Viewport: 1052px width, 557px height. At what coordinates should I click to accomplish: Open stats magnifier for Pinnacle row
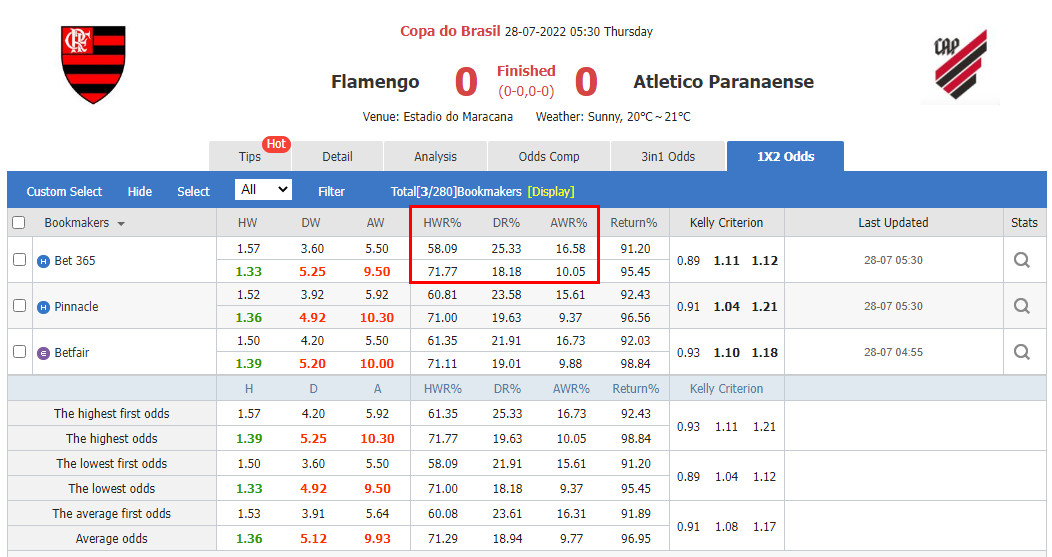pyautogui.click(x=1021, y=306)
